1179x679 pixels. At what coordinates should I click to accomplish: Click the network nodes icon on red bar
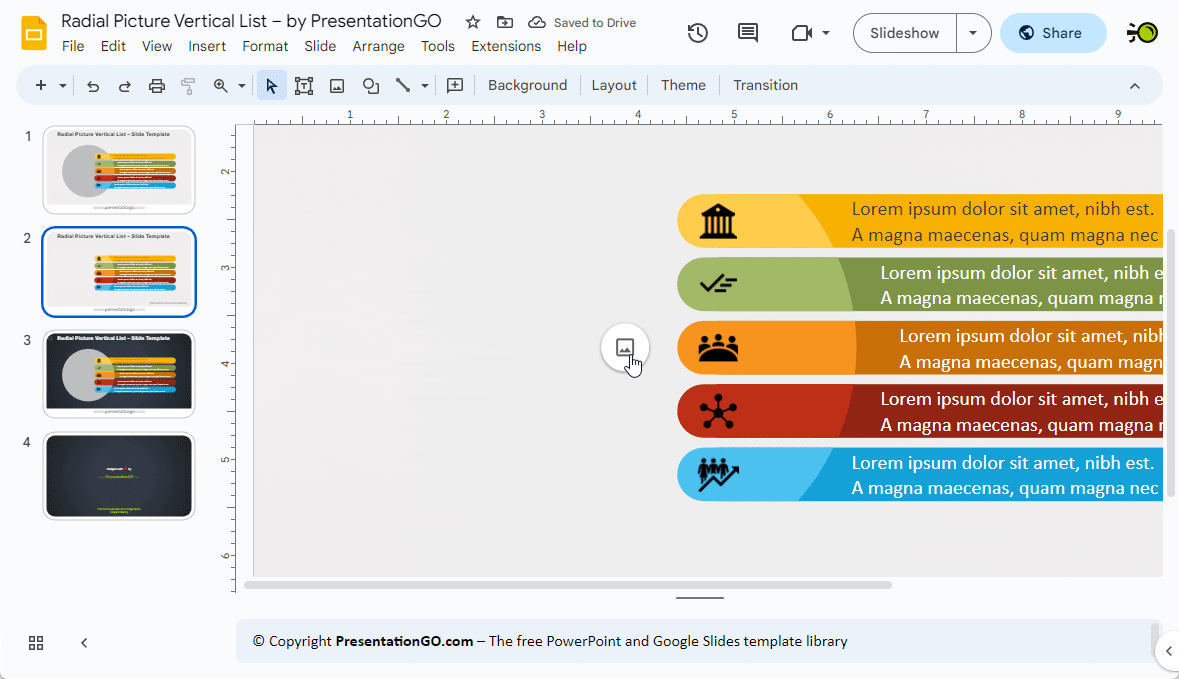pyautogui.click(x=718, y=411)
